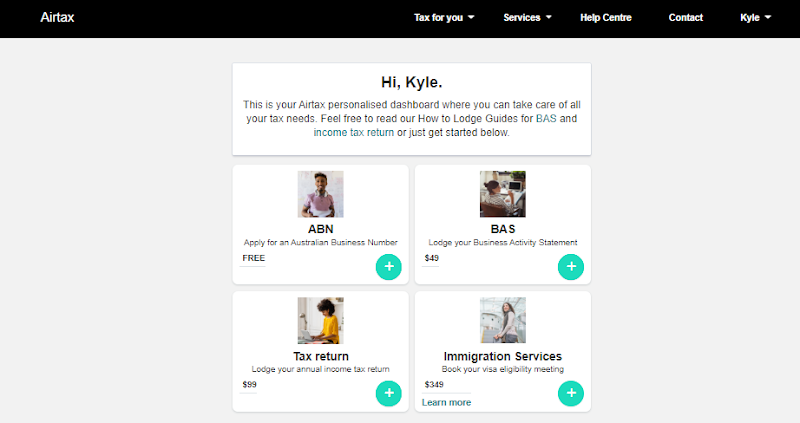Click 'Lodge your Business Activity Statement' text
Viewport: 800px width, 423px height.
pyautogui.click(x=503, y=242)
